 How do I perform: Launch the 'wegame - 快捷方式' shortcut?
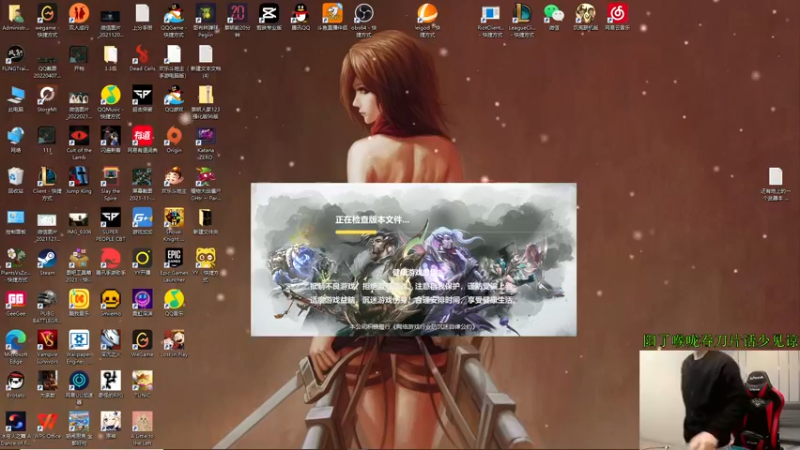tap(47, 14)
